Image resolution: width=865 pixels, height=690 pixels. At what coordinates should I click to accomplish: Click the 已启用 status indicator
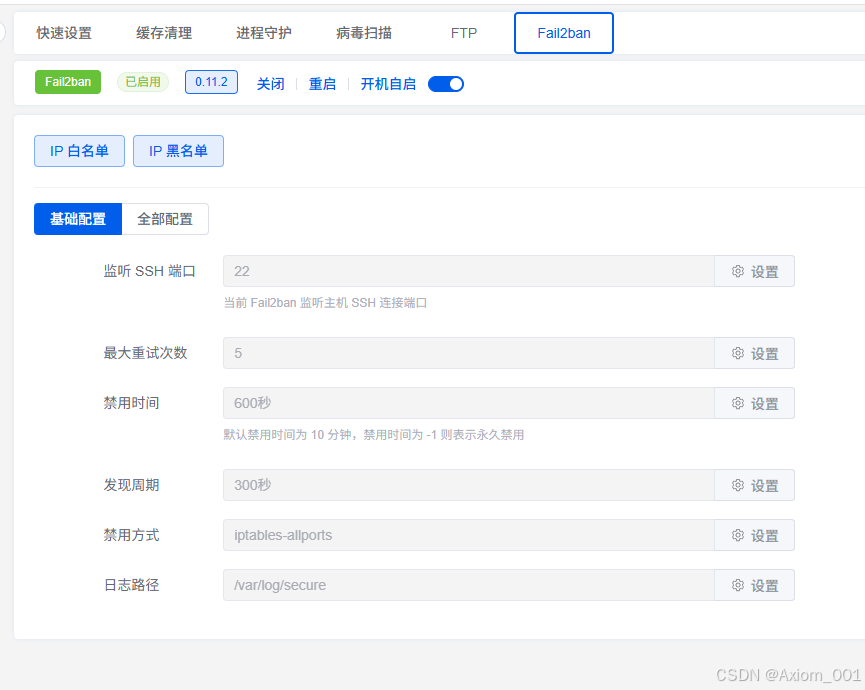click(x=142, y=82)
